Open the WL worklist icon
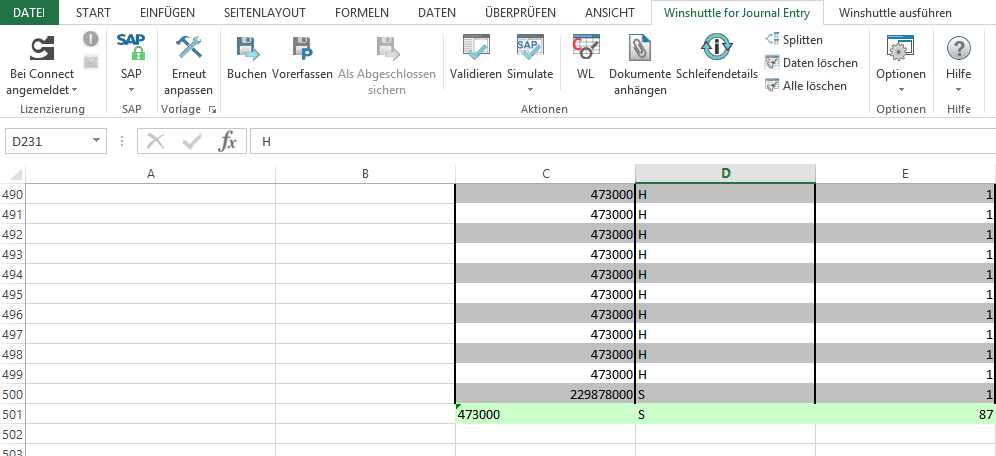 (586, 48)
